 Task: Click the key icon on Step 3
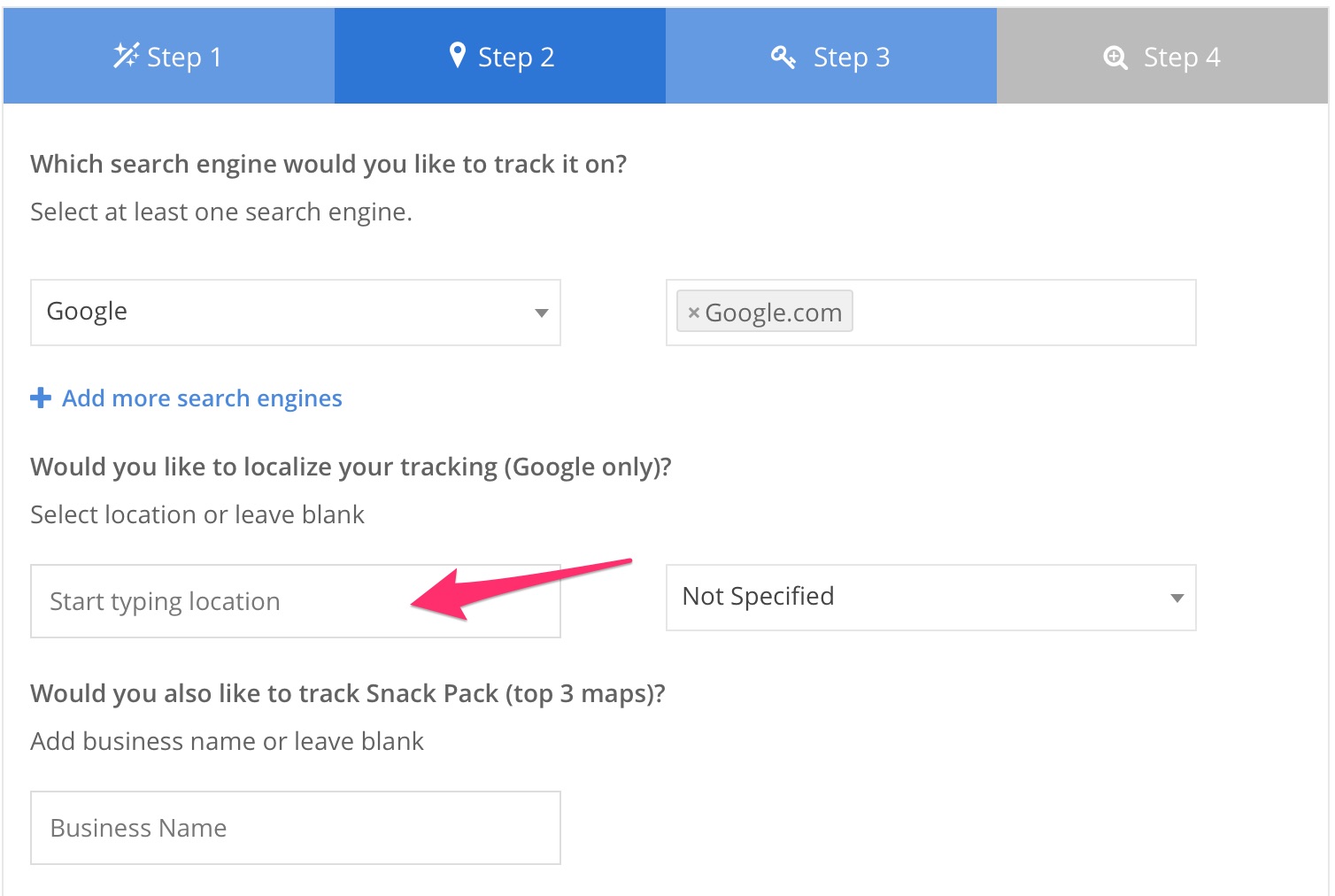pyautogui.click(x=783, y=57)
